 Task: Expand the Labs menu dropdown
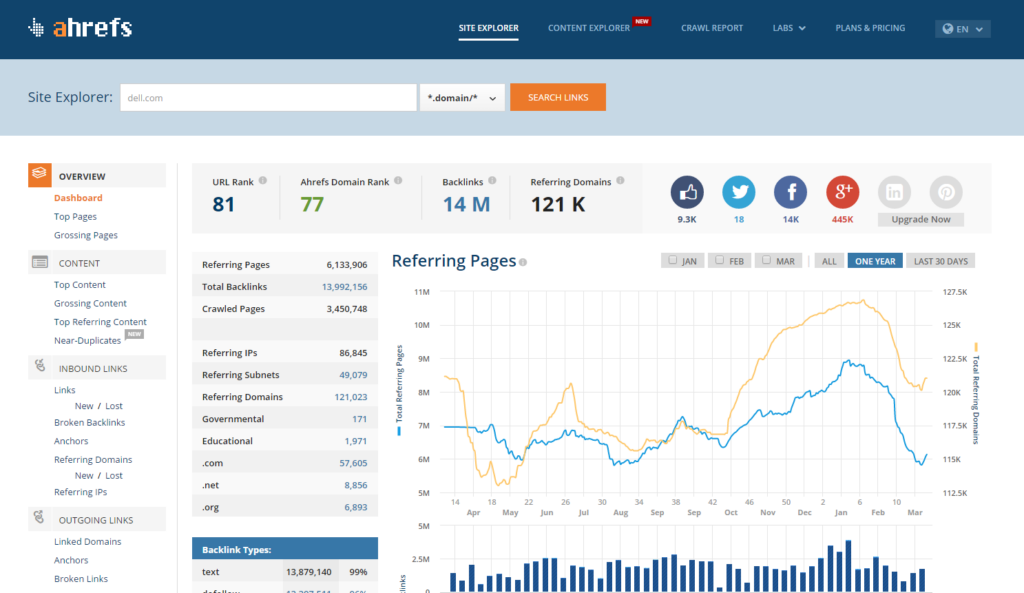coord(789,28)
